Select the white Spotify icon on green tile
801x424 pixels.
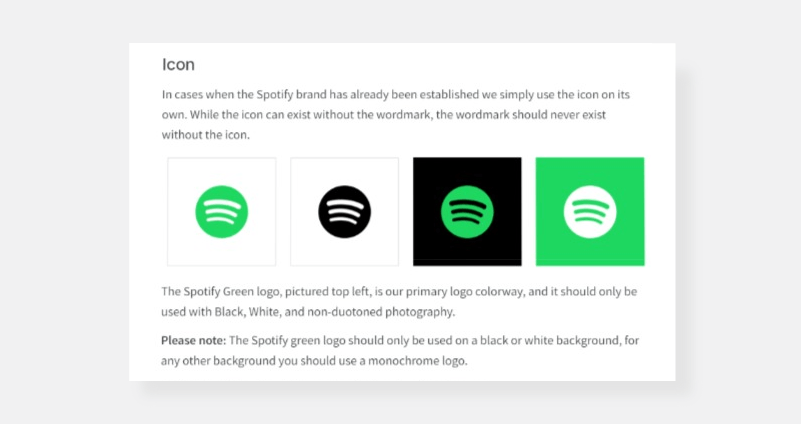(x=590, y=212)
